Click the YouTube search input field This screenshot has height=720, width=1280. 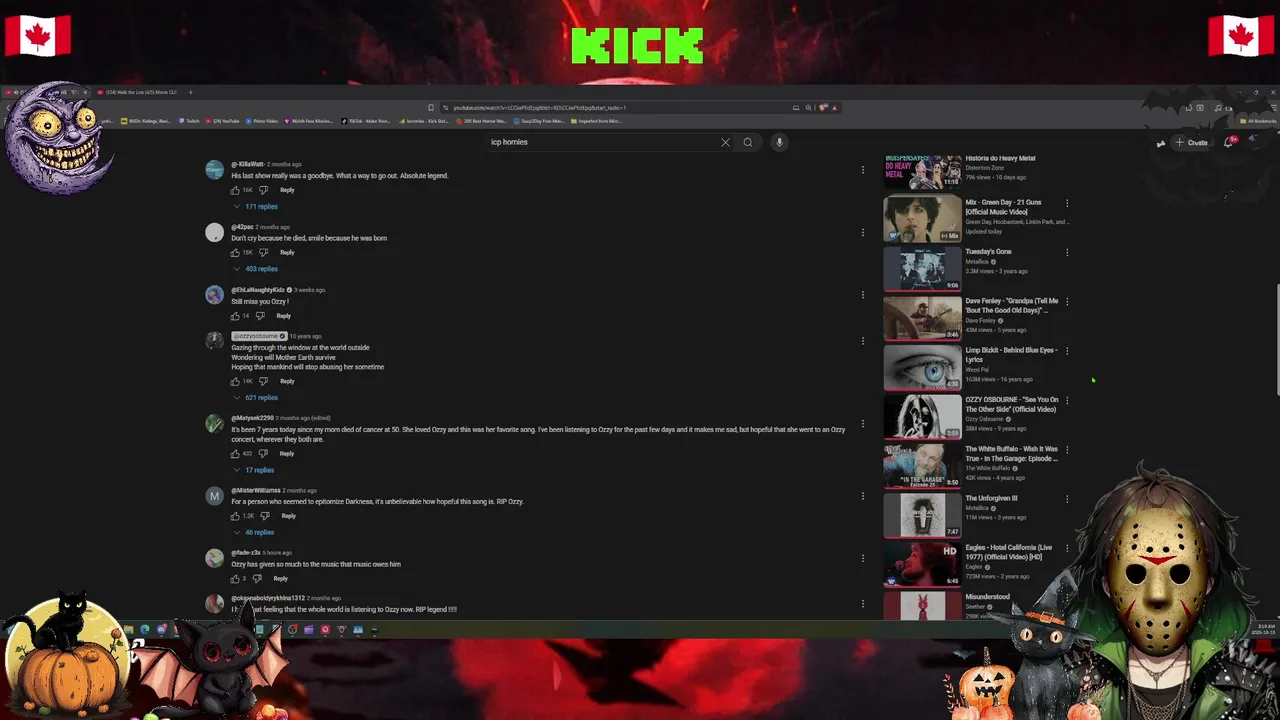click(600, 142)
